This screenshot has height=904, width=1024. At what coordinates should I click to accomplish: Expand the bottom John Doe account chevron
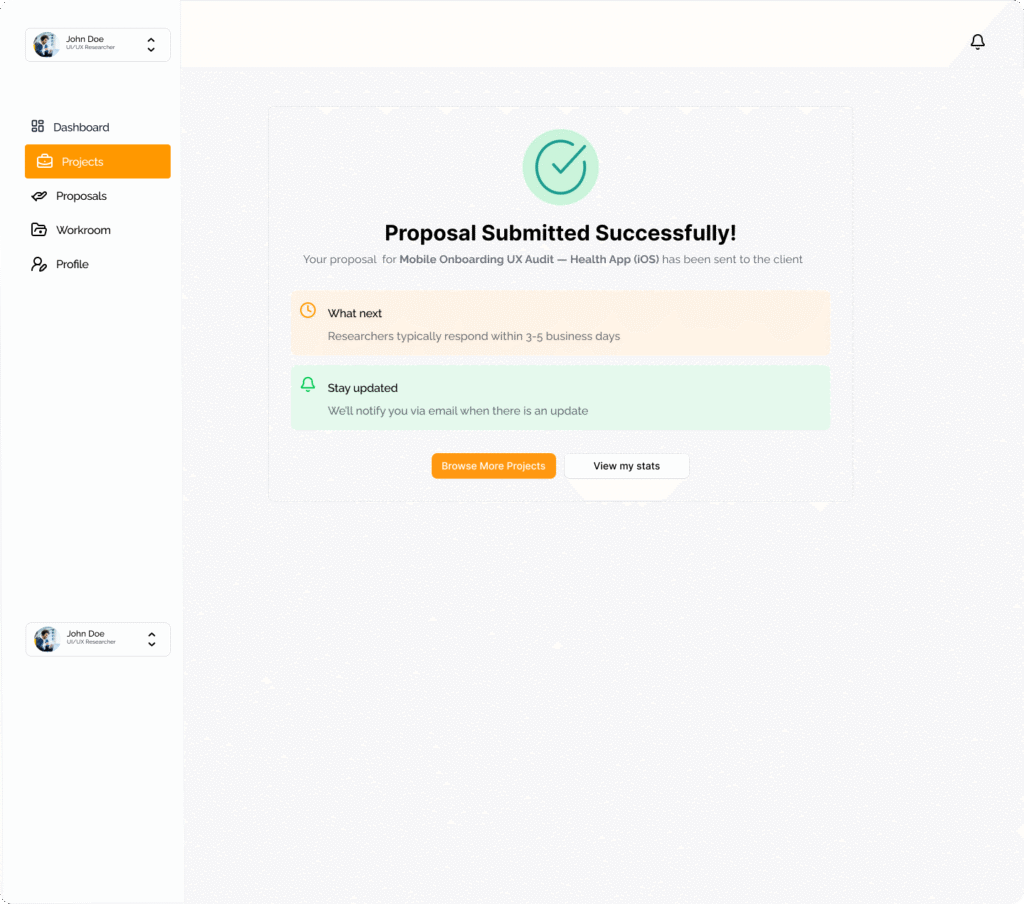pos(152,639)
